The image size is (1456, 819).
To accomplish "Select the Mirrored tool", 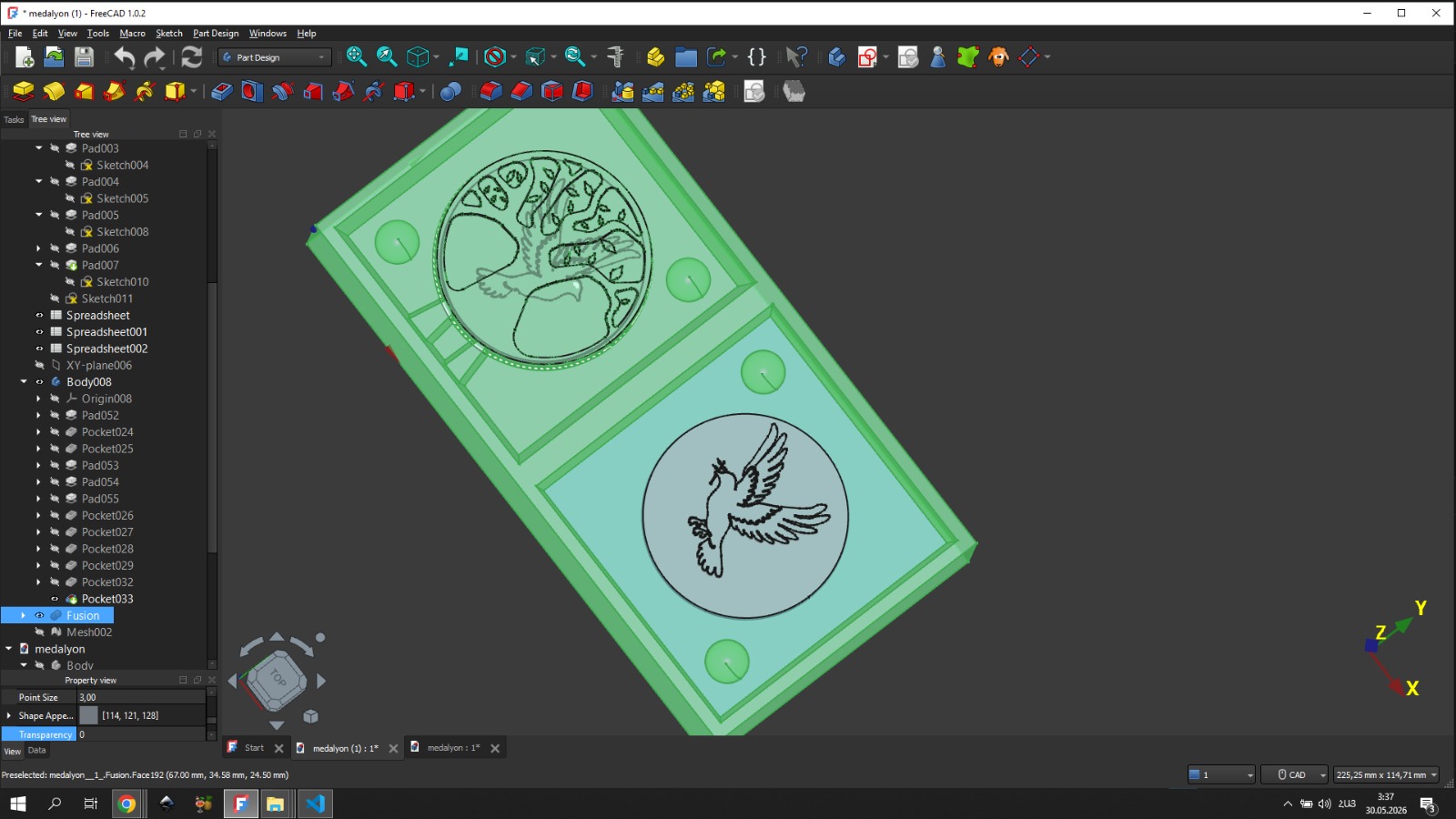I will click(x=622, y=92).
